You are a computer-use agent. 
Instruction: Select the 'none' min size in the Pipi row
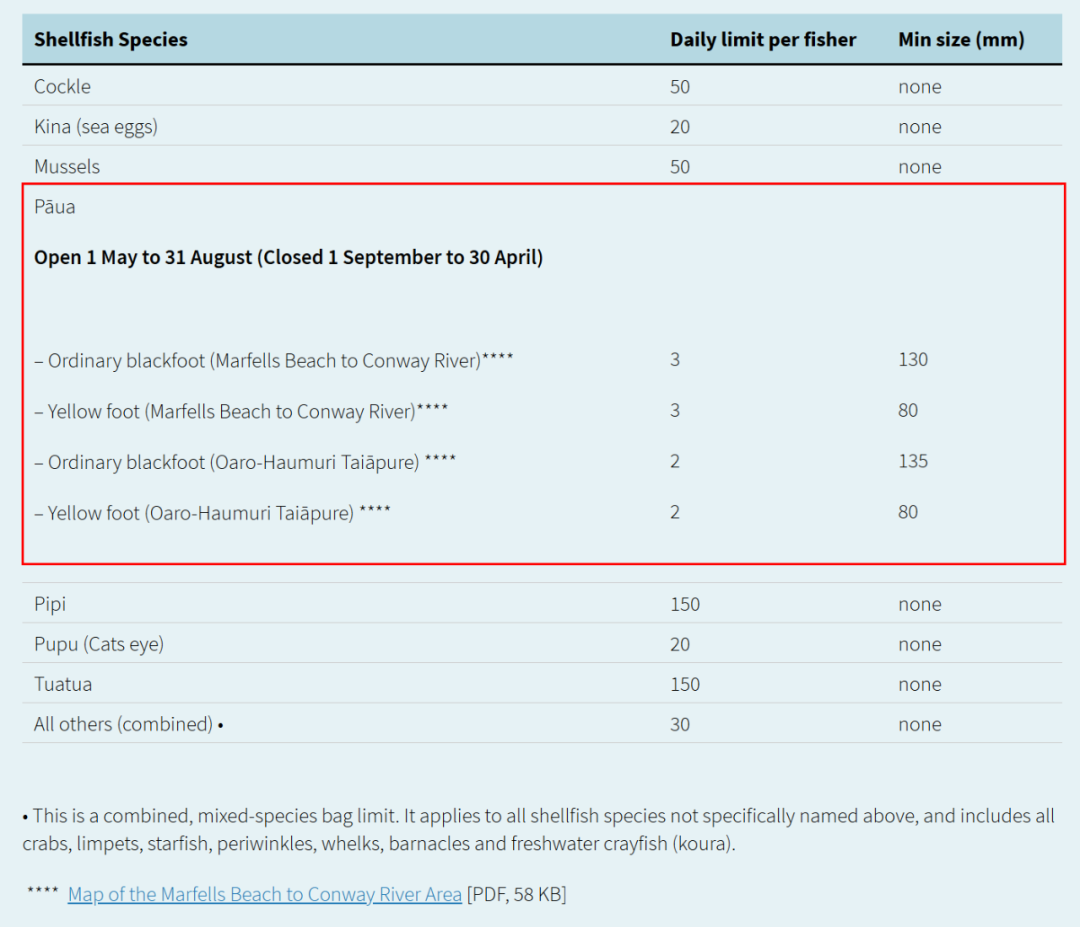(x=920, y=605)
